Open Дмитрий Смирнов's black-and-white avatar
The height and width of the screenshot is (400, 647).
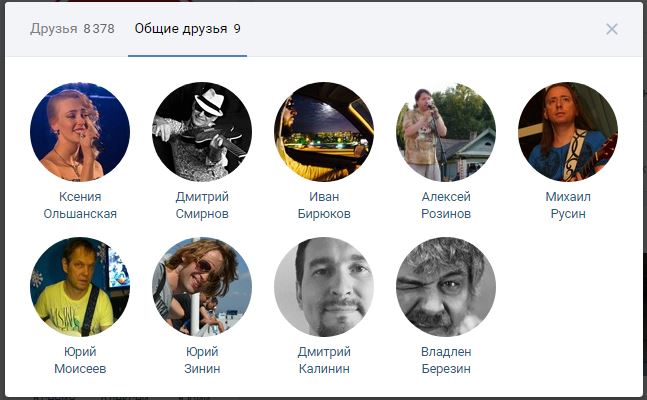(x=202, y=132)
